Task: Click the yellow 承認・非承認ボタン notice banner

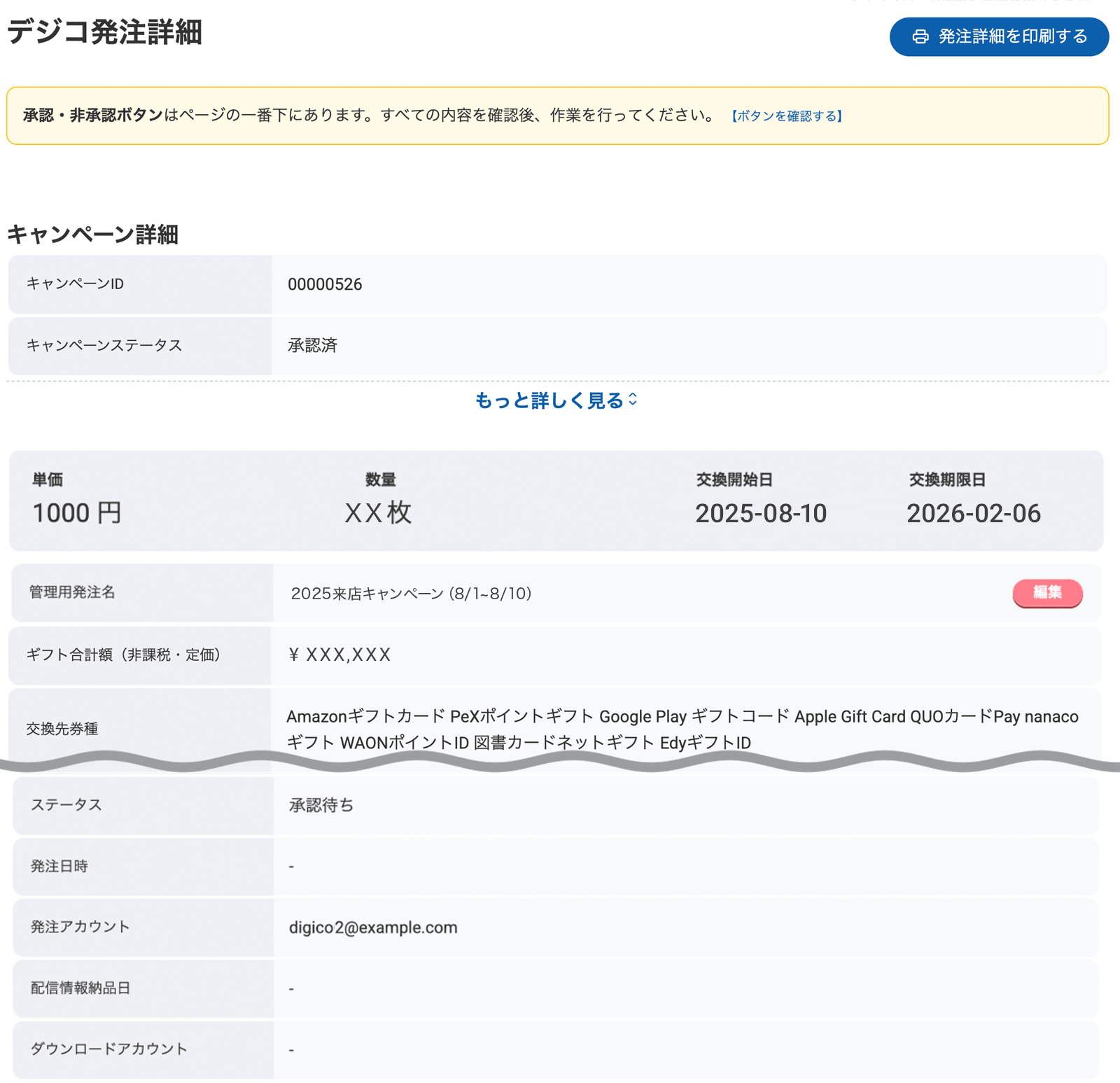Action: pos(434,116)
